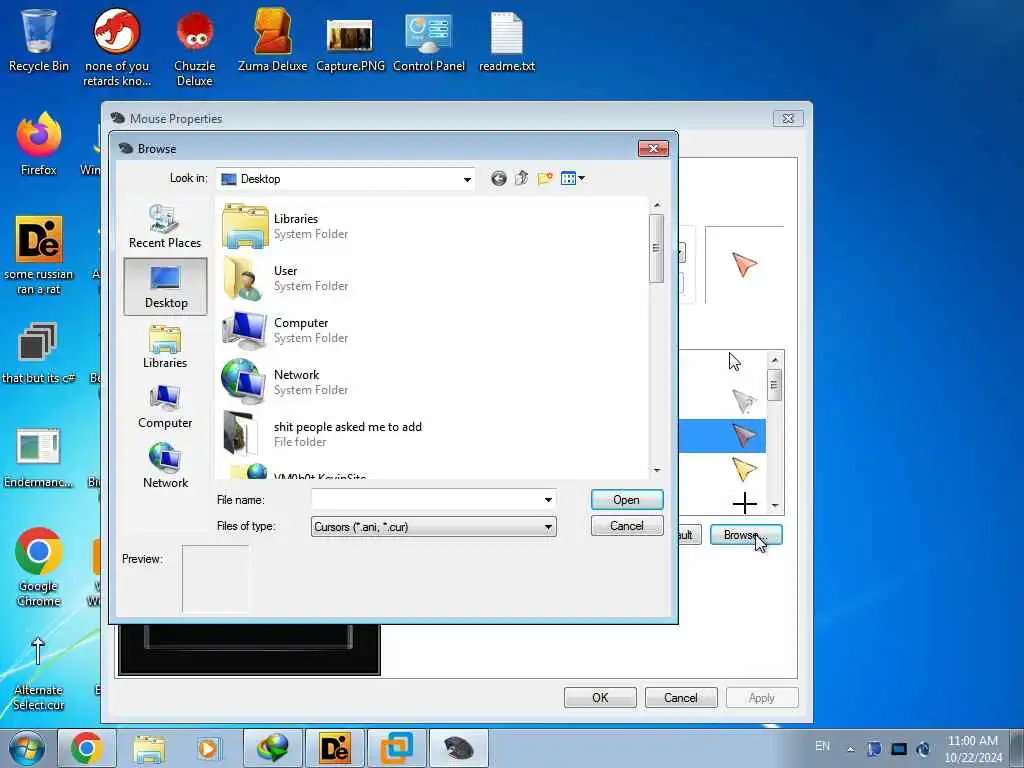The image size is (1024, 768).
Task: Cancel the Browse dialog
Action: 627,526
